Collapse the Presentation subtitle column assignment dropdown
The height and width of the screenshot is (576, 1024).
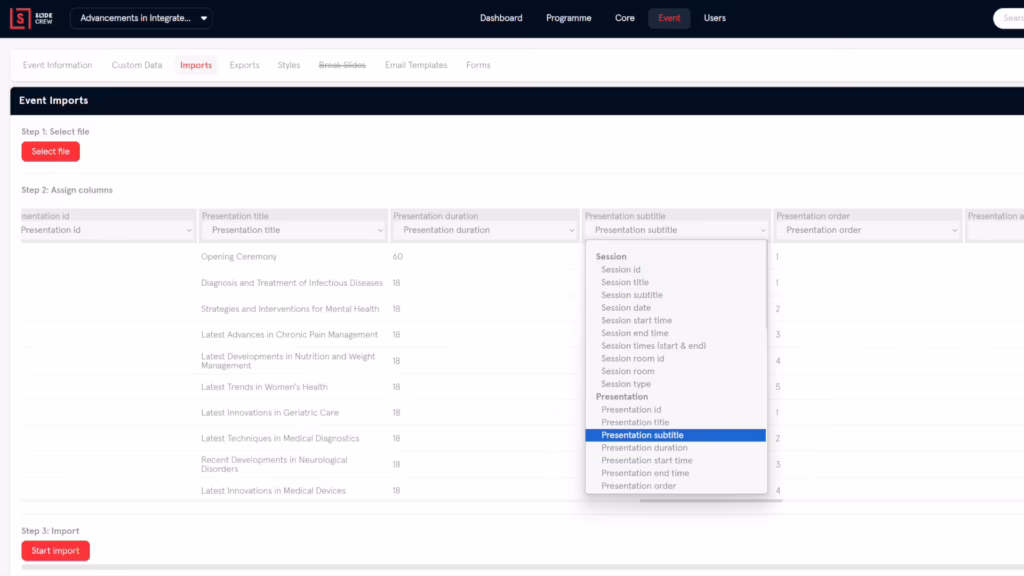point(676,230)
